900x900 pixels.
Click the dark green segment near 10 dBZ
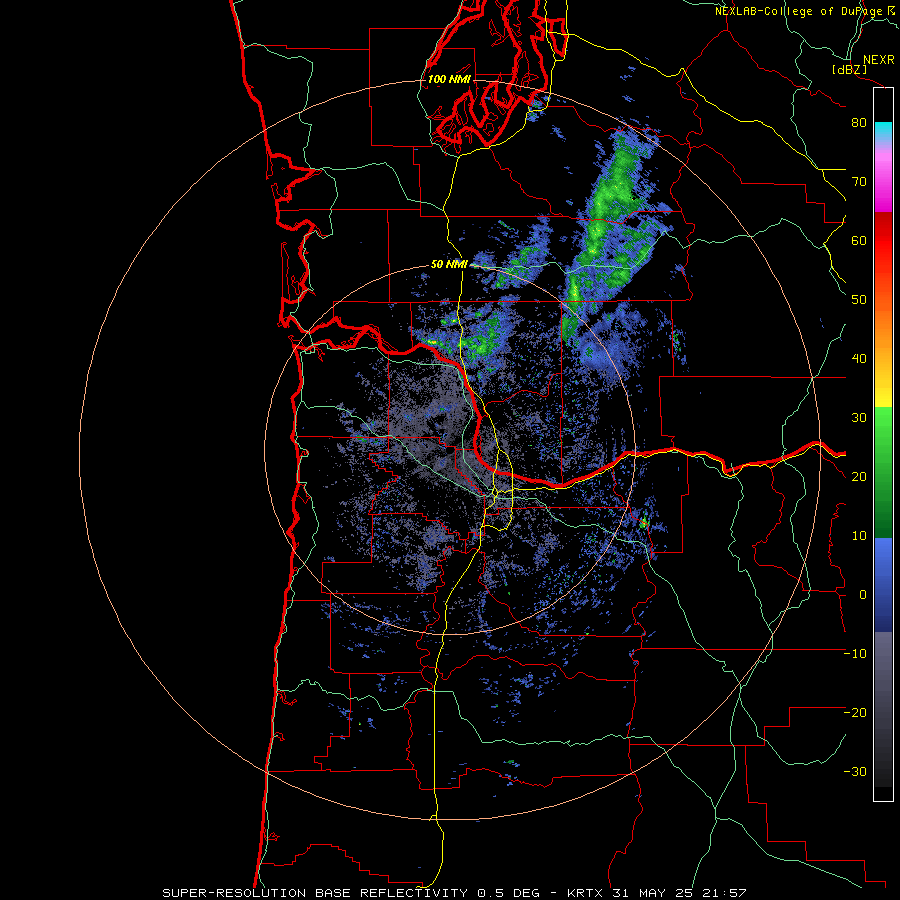(883, 522)
